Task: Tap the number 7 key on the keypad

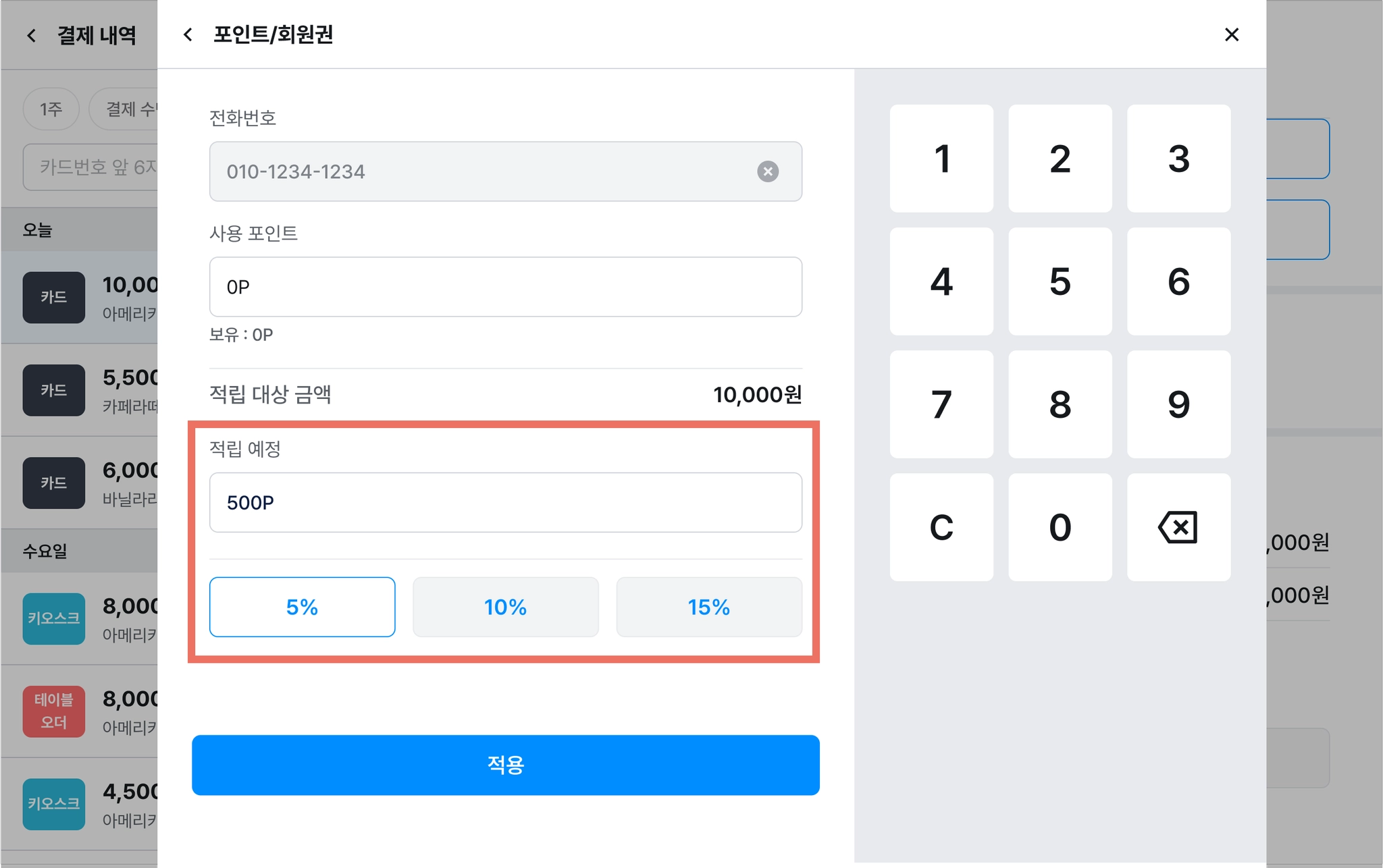Action: (x=941, y=404)
